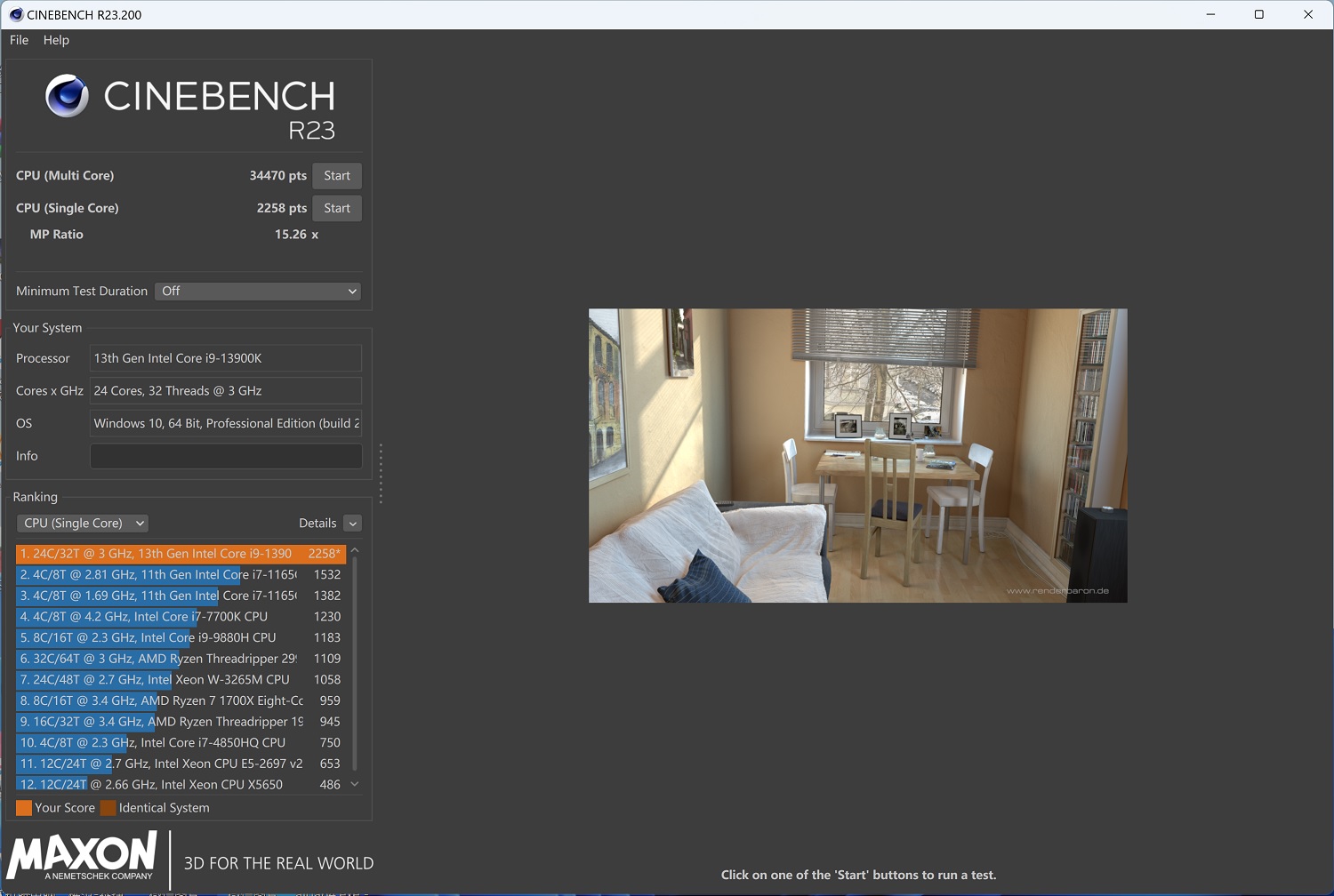Click the multi core score 34470 pts

point(278,176)
